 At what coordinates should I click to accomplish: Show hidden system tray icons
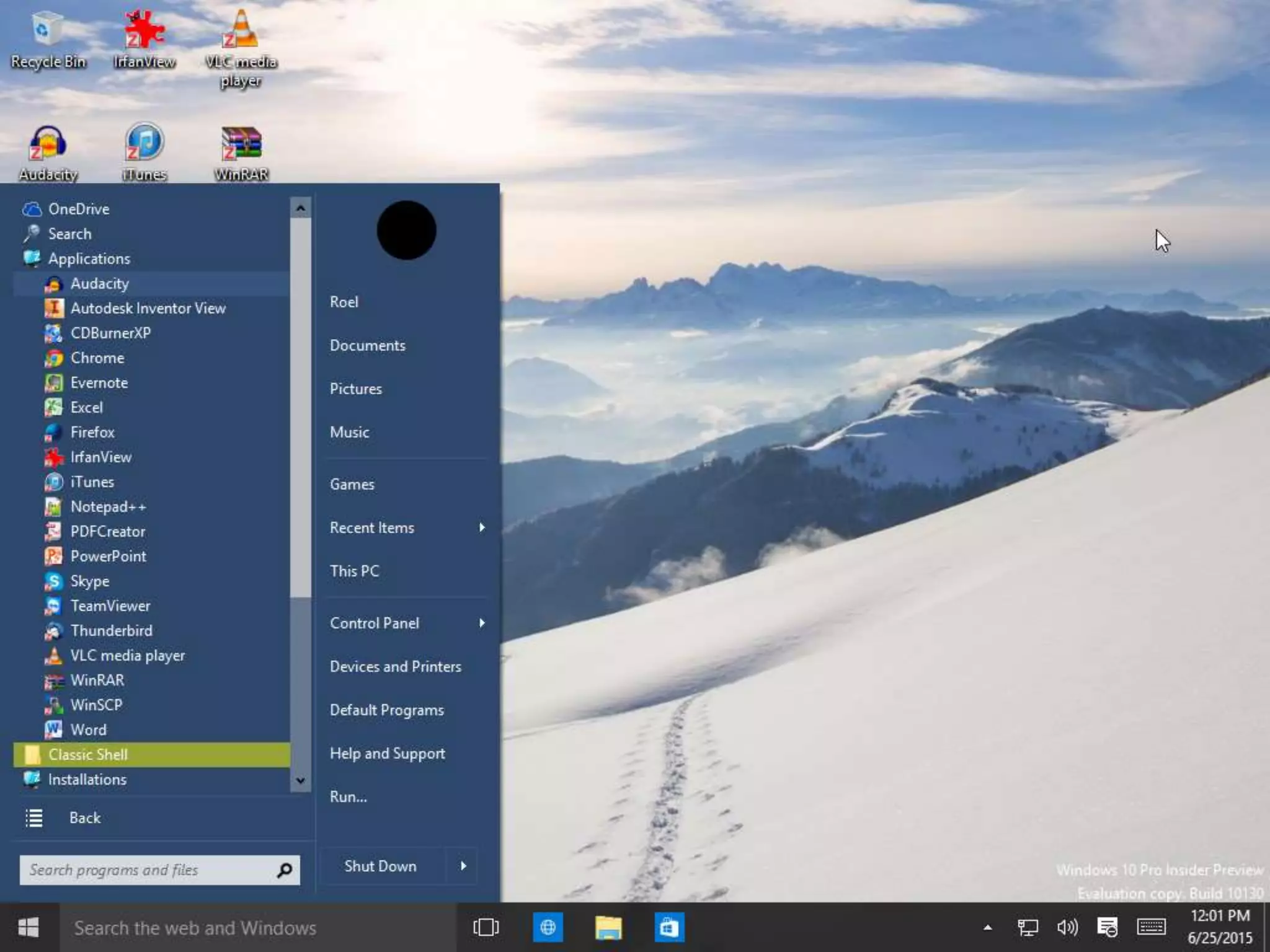click(988, 928)
